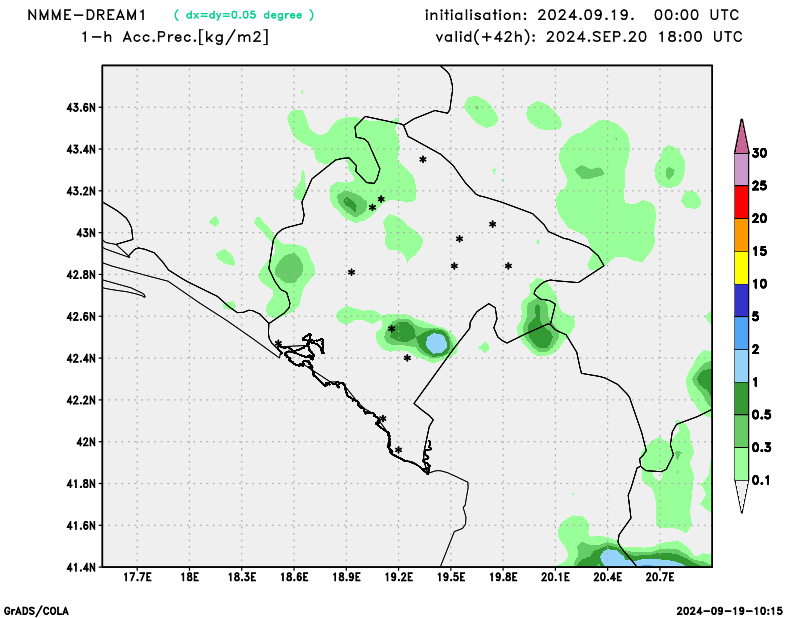Click the 42.6N latitude label
The height and width of the screenshot is (618, 800).
[81, 316]
